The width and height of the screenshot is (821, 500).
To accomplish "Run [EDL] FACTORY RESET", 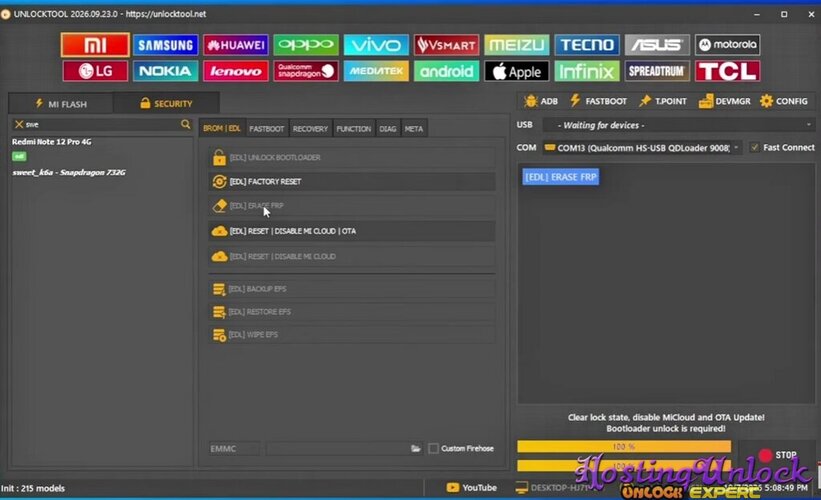I will click(x=351, y=182).
